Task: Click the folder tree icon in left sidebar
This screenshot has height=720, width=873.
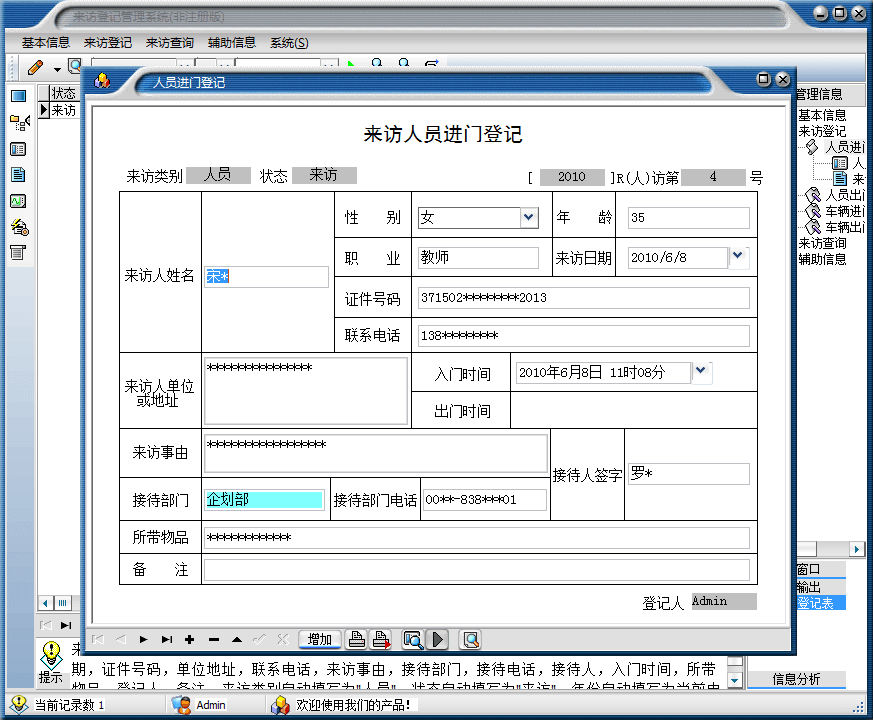Action: coord(19,123)
